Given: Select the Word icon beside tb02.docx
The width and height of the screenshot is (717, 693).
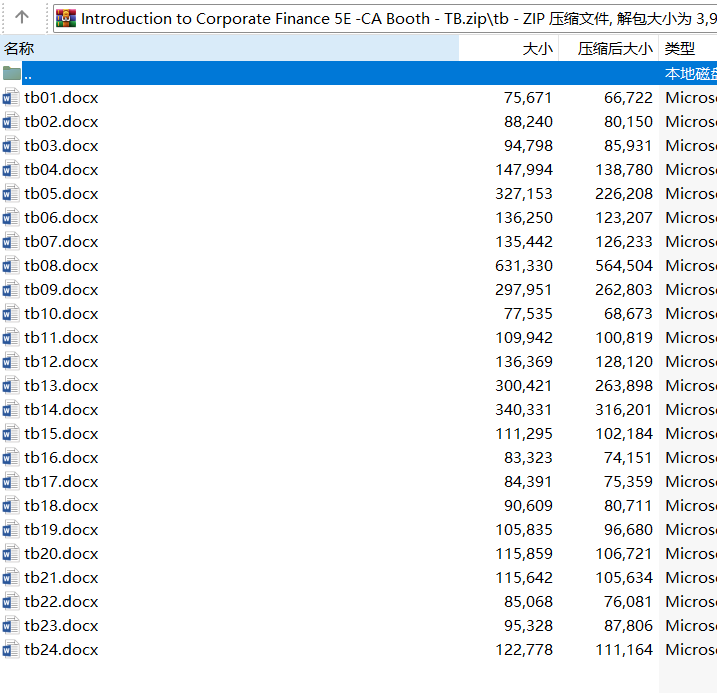Looking at the screenshot, I should [11, 122].
